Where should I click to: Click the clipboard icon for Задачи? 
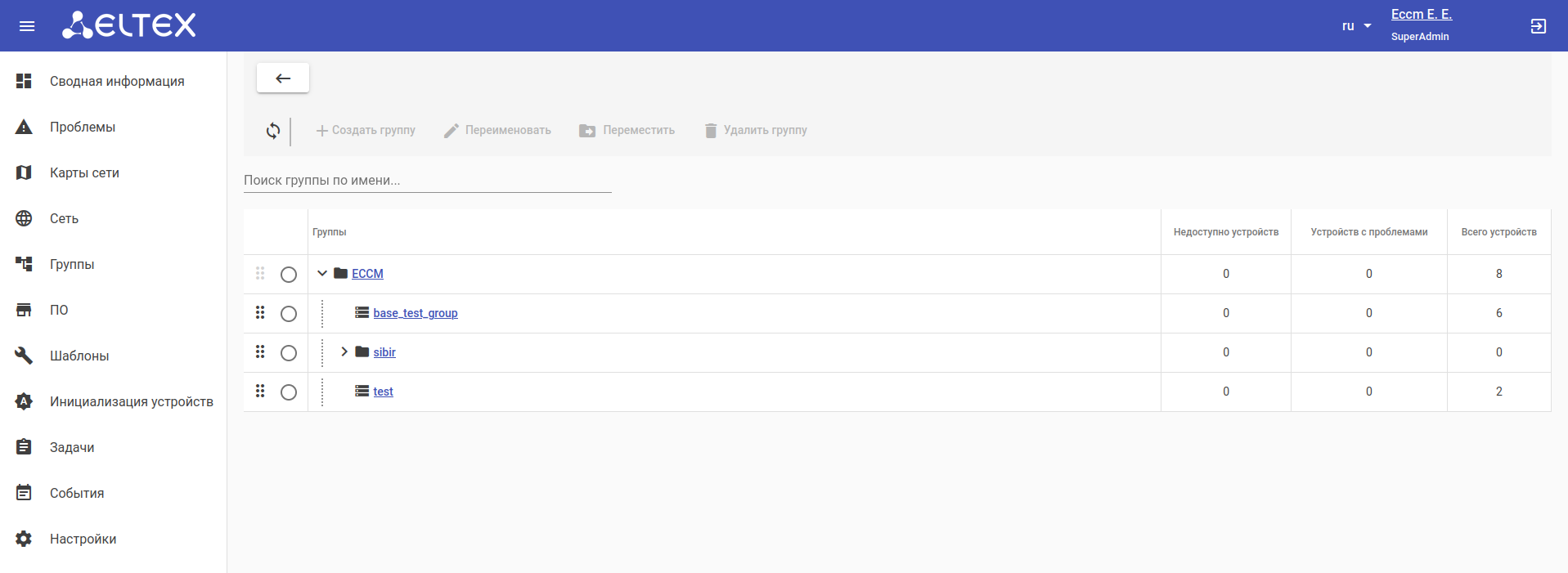coord(24,447)
